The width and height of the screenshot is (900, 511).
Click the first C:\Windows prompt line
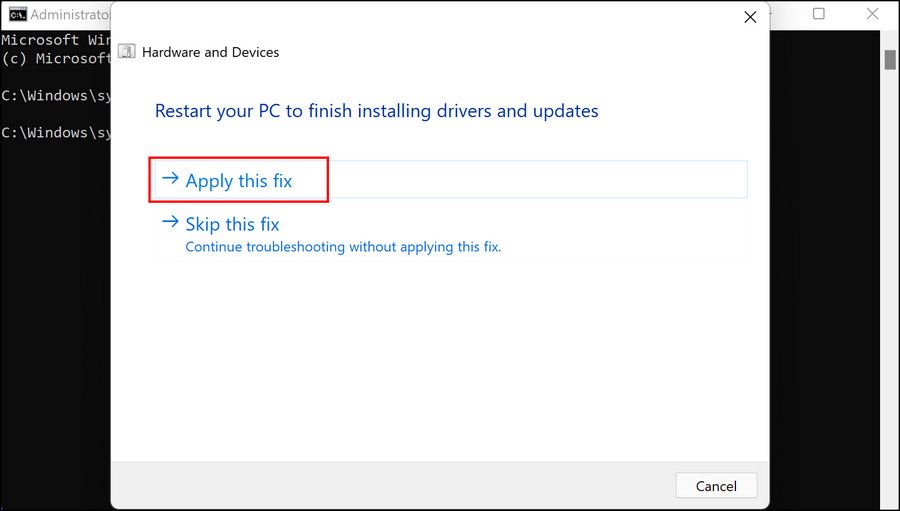pyautogui.click(x=55, y=96)
